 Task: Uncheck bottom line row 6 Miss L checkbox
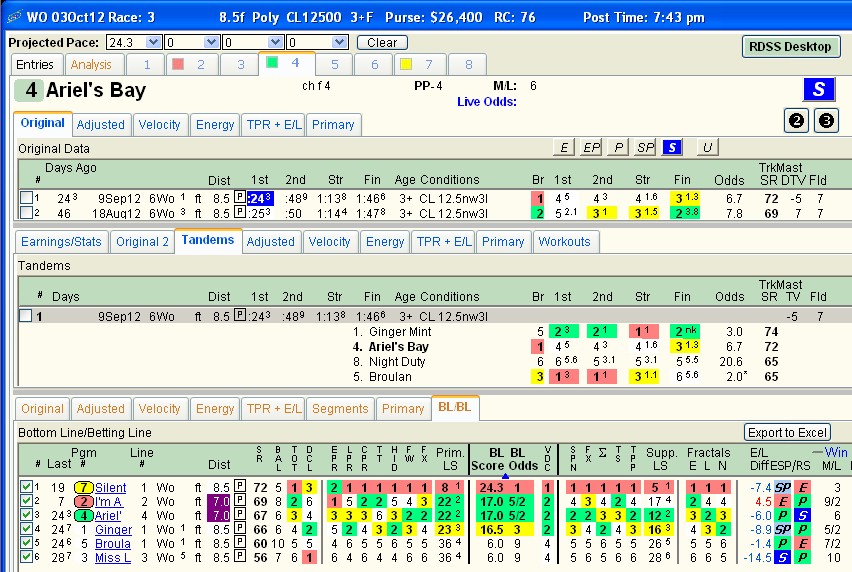coord(26,556)
